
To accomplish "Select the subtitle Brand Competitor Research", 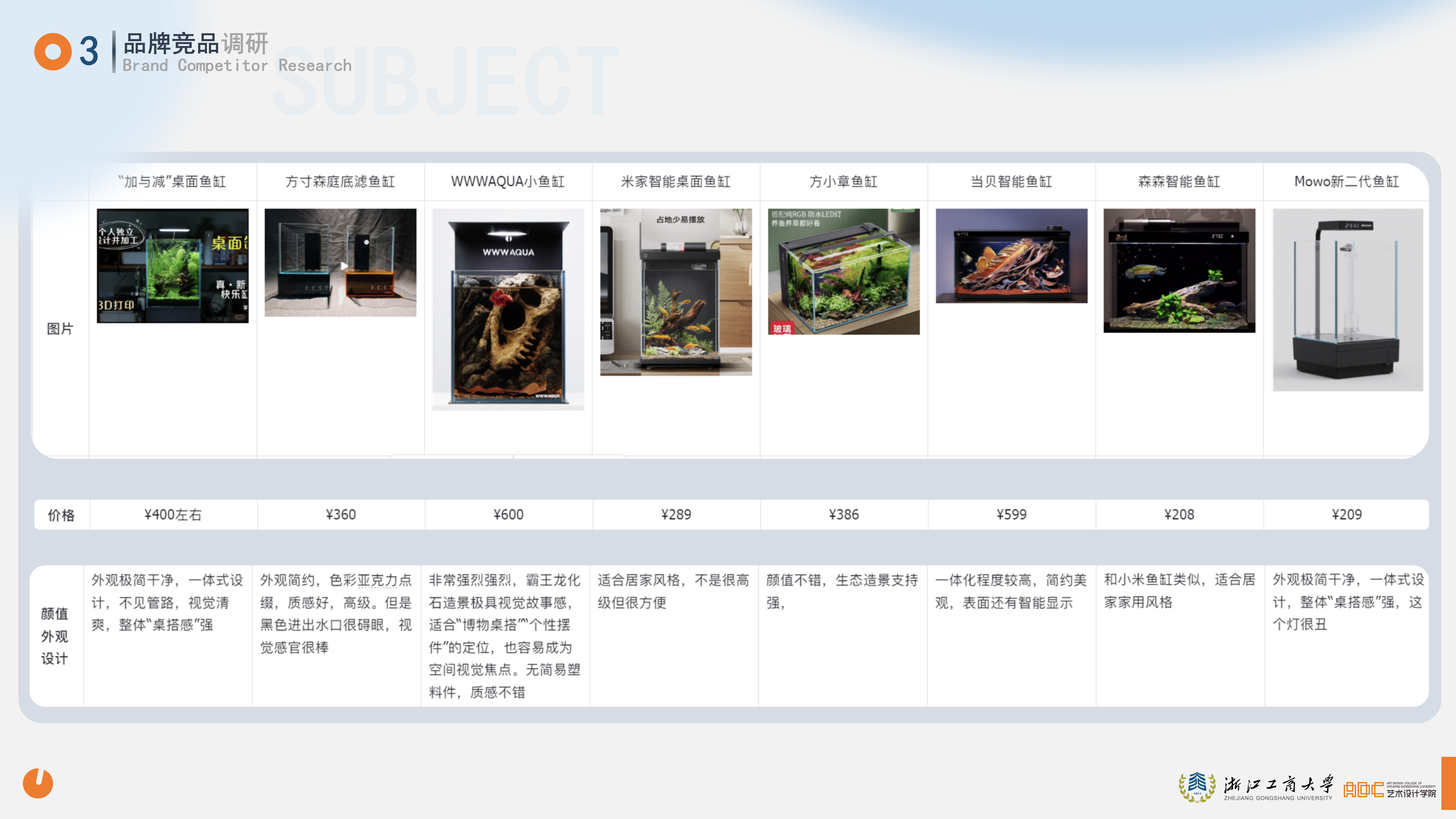I will coord(237,66).
